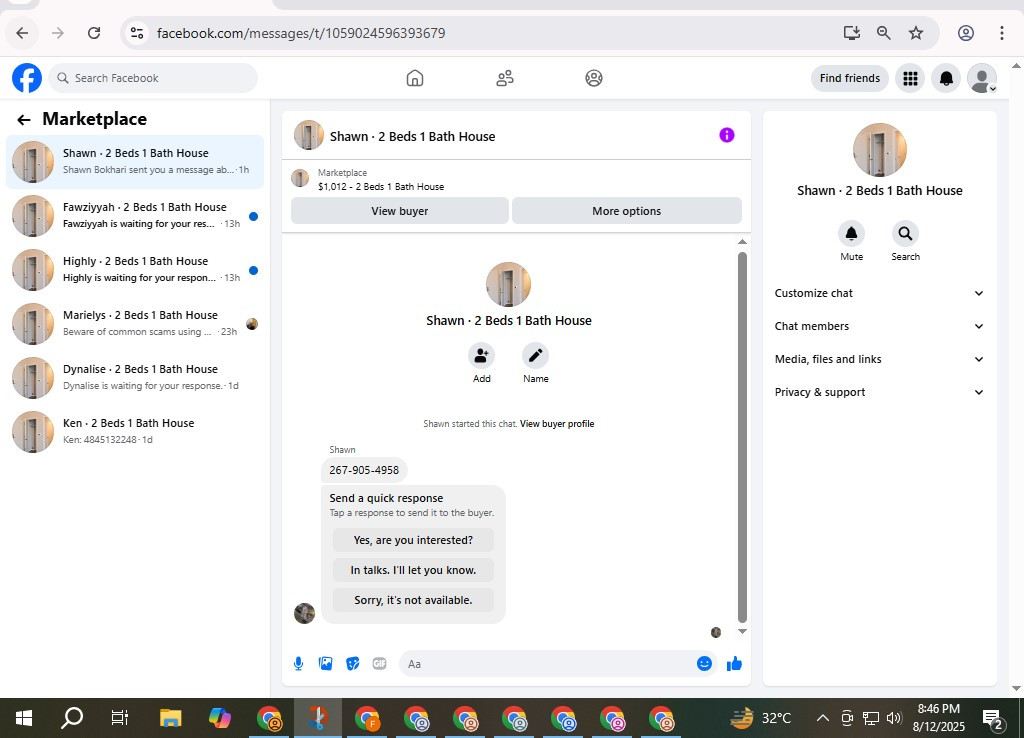1024x738 pixels.
Task: Record a voice clip with the microphone icon
Action: click(x=298, y=664)
